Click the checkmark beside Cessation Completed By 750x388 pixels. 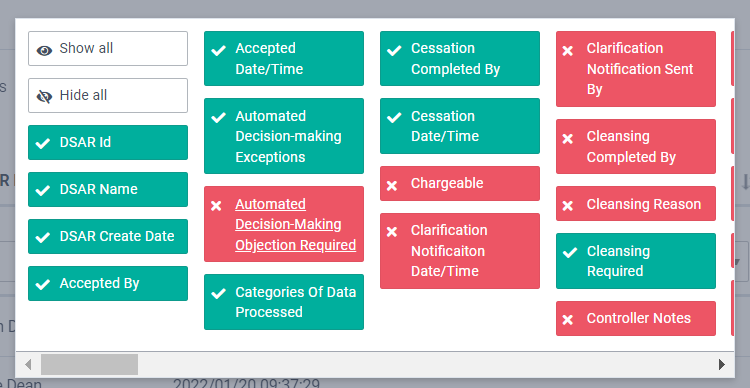(x=394, y=50)
